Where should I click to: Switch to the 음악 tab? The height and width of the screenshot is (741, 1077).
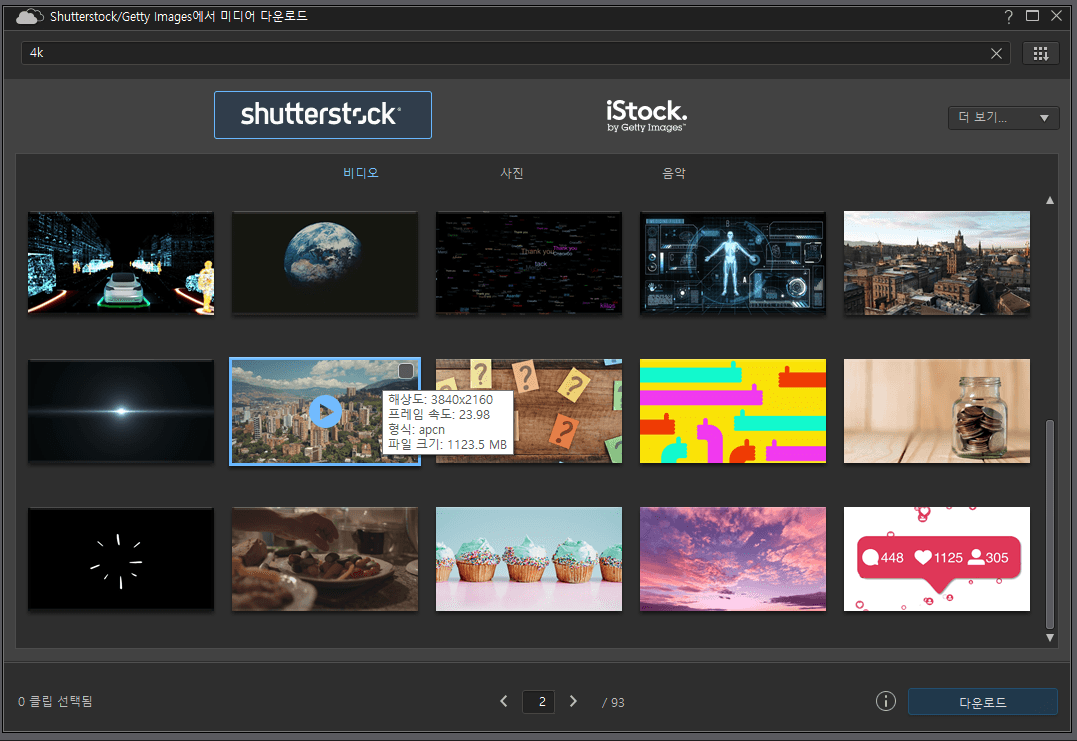(x=674, y=173)
